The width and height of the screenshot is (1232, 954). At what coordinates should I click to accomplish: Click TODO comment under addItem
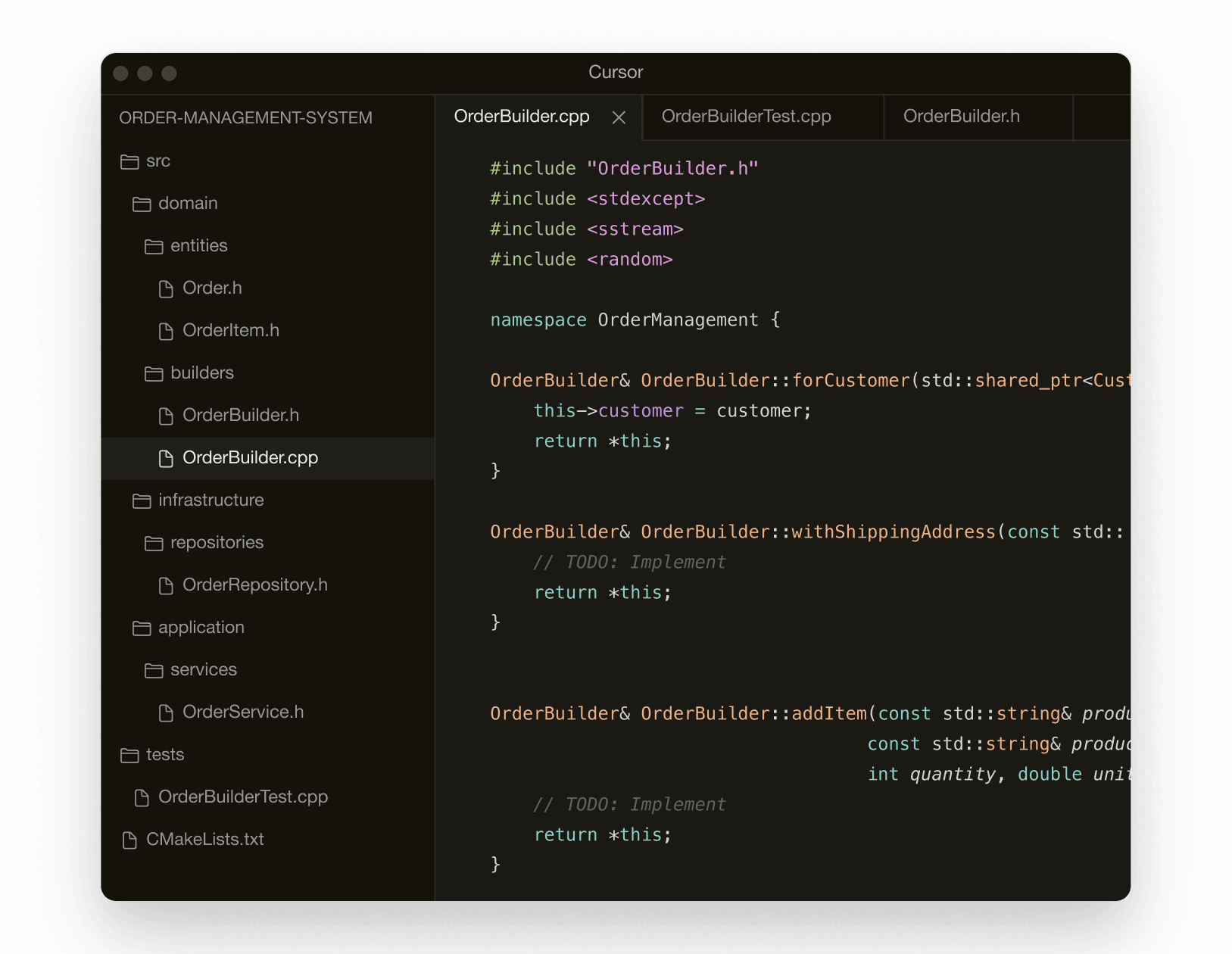629,804
